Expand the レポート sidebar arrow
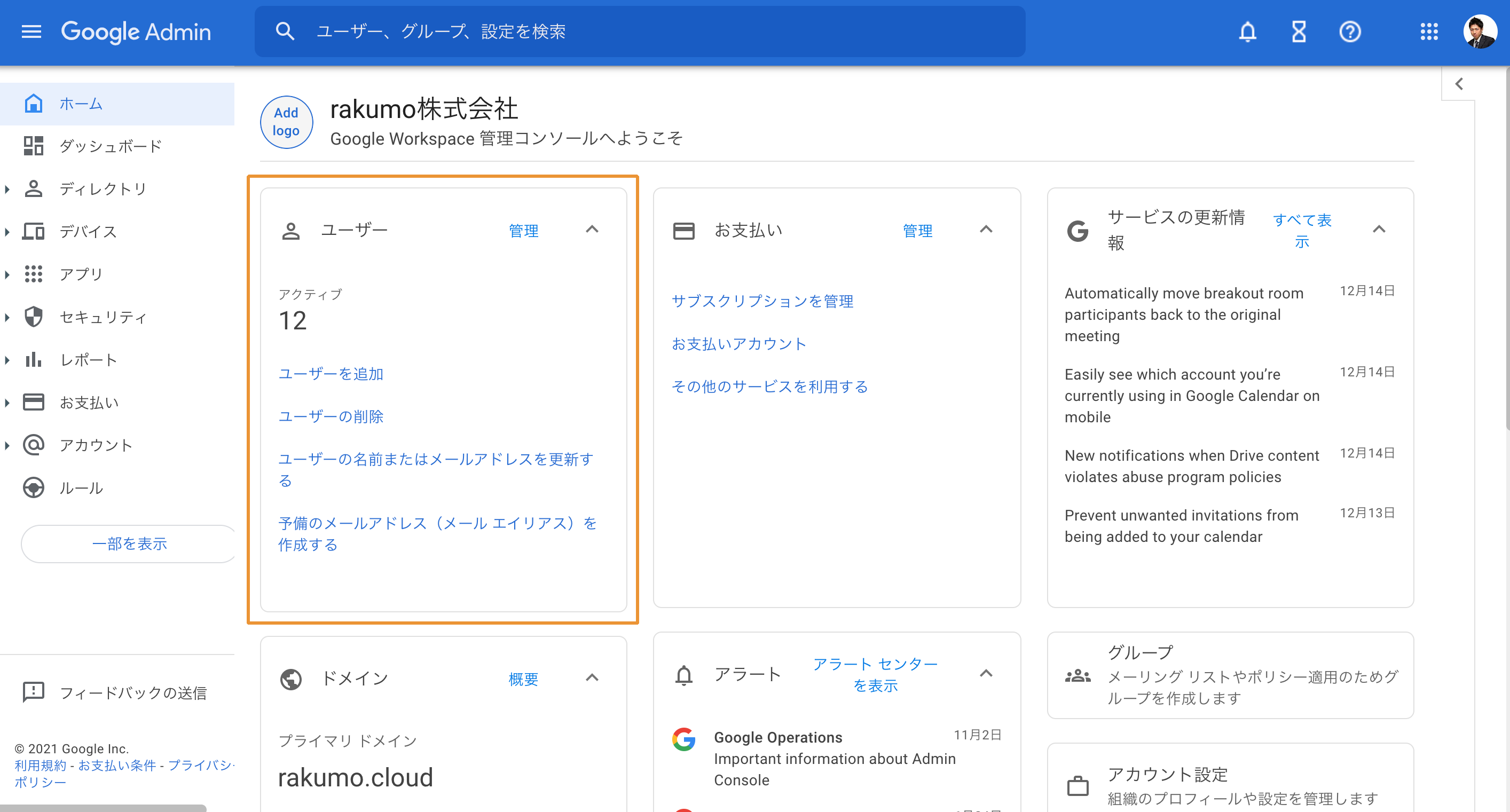 click(7, 360)
